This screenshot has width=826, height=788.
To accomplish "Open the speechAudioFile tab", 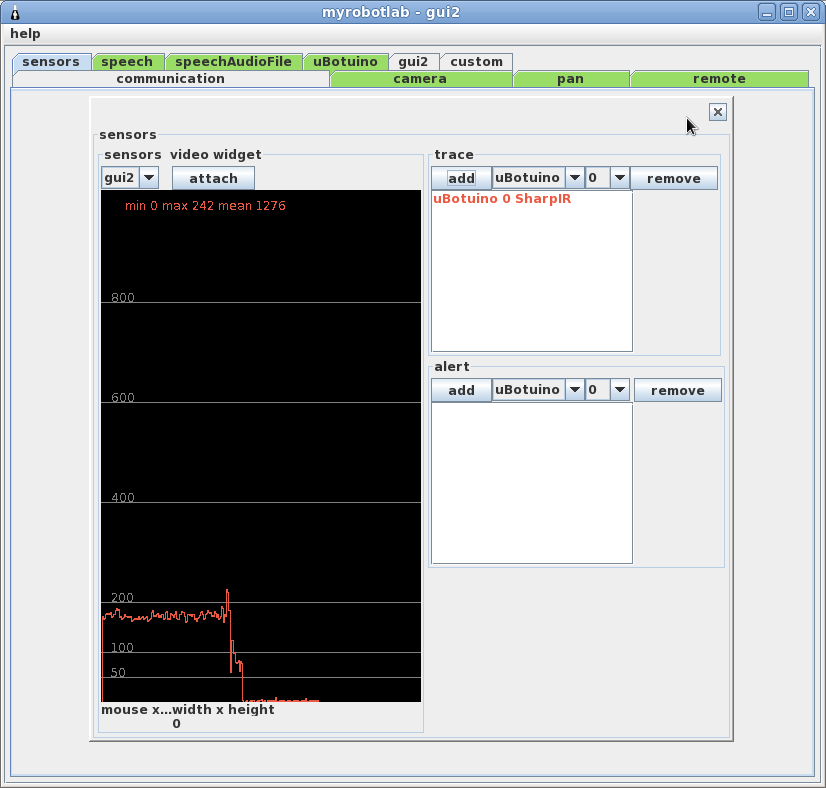I will pos(233,62).
